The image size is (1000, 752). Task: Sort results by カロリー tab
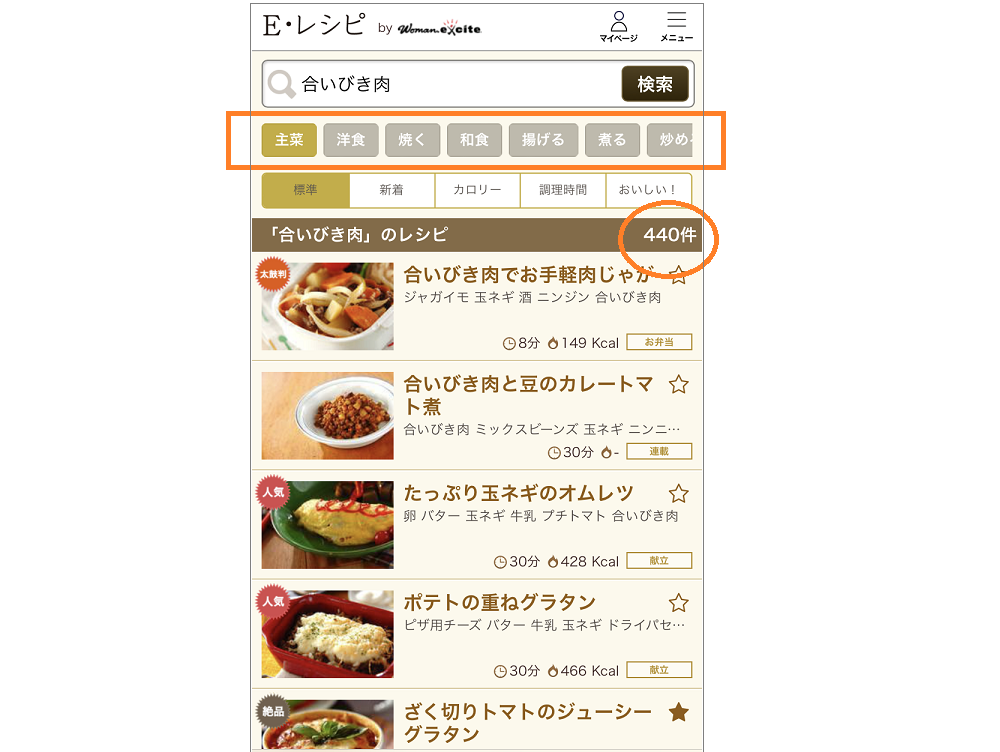(477, 190)
